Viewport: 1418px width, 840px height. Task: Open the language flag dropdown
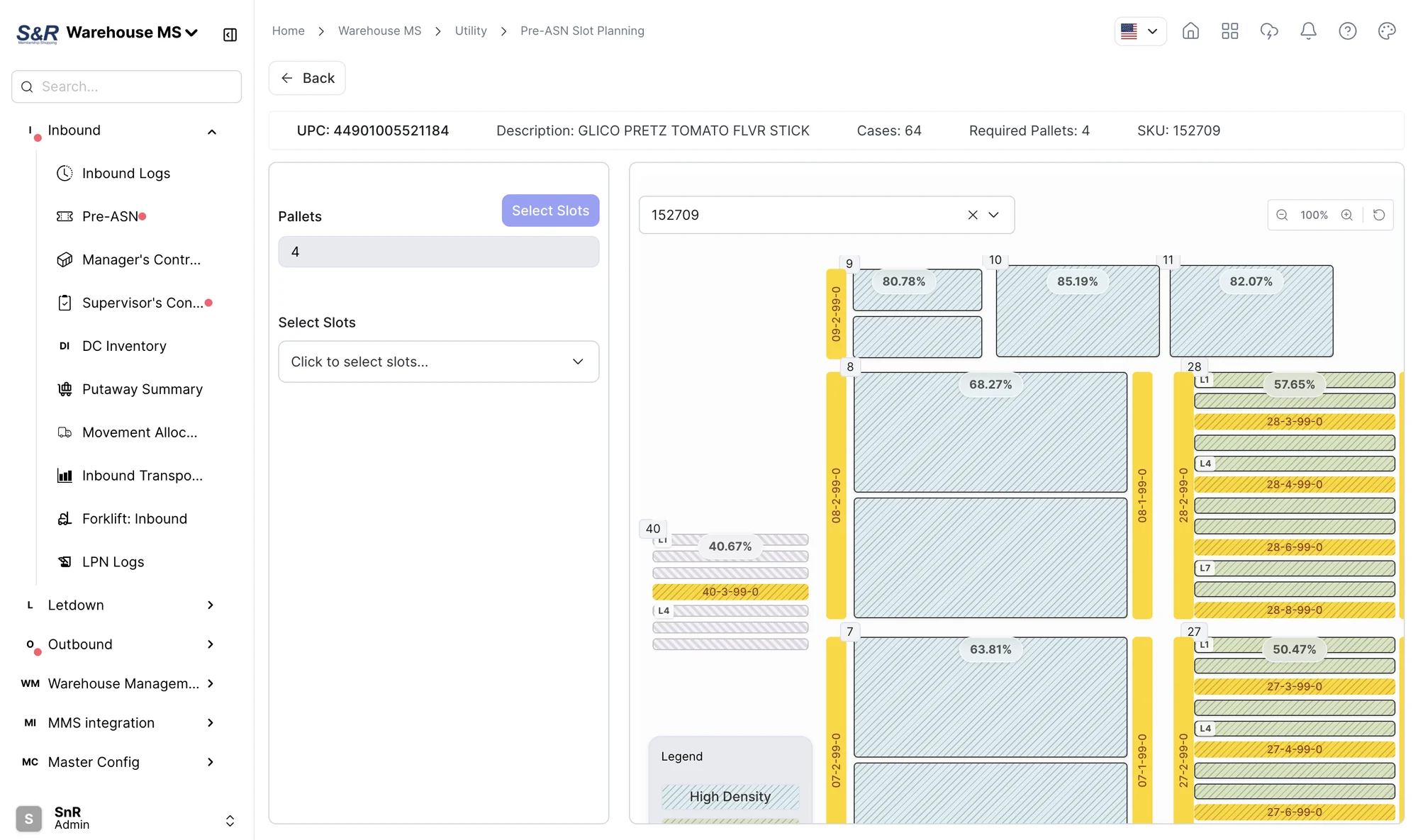tap(1140, 31)
